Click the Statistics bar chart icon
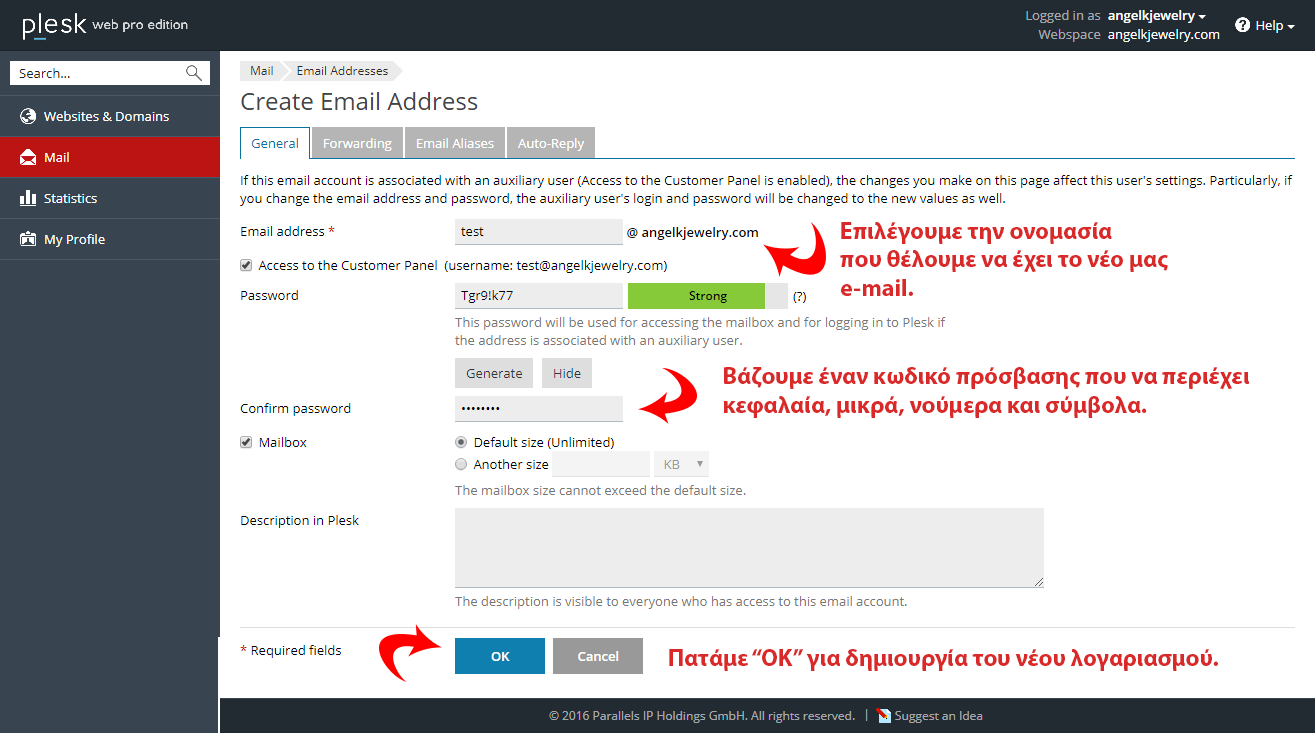1315x733 pixels. [x=28, y=198]
